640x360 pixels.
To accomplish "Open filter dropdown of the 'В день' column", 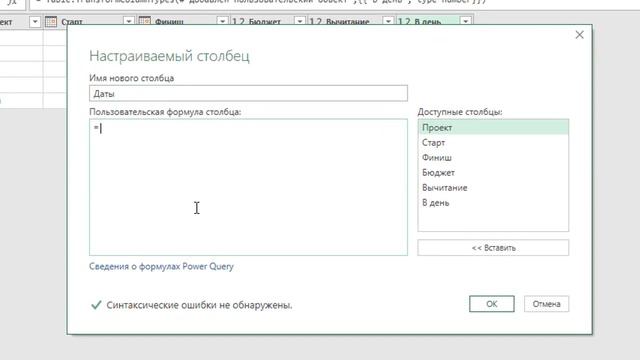I will click(465, 21).
